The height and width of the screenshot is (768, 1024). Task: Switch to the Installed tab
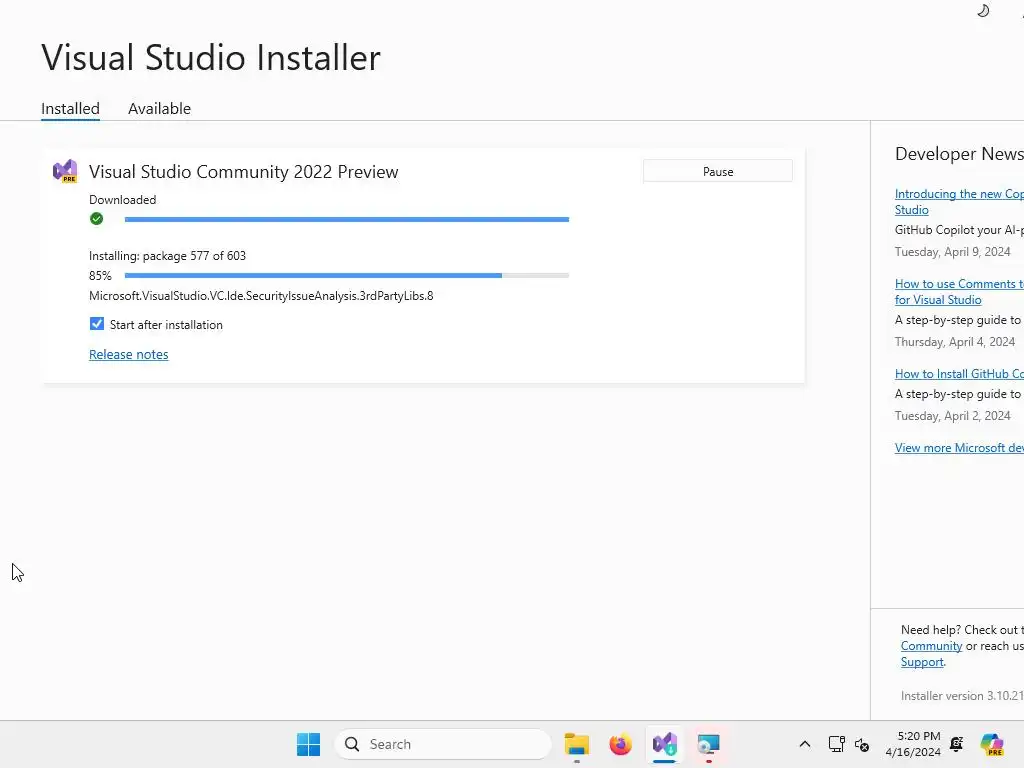point(71,108)
